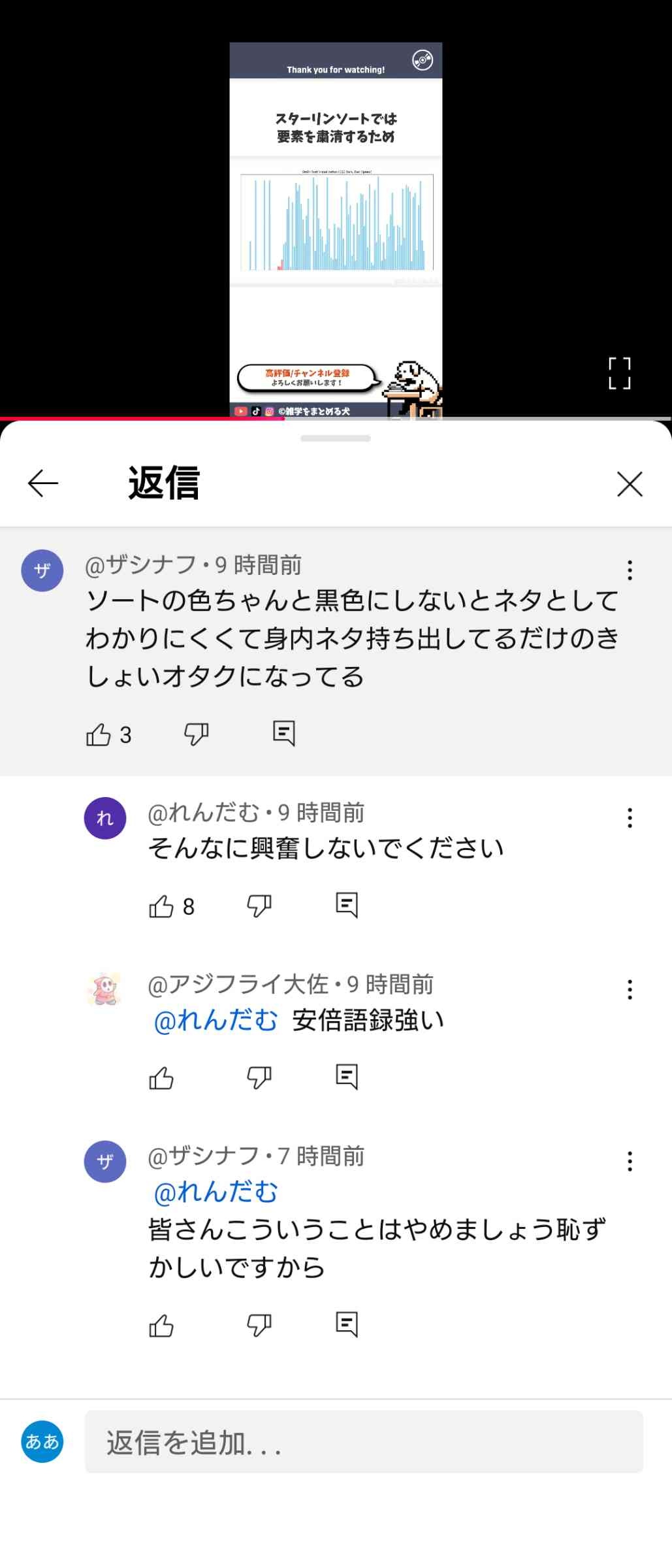The width and height of the screenshot is (672, 1568).
Task: Dislike @れんだむ's reply
Action: coord(259,906)
